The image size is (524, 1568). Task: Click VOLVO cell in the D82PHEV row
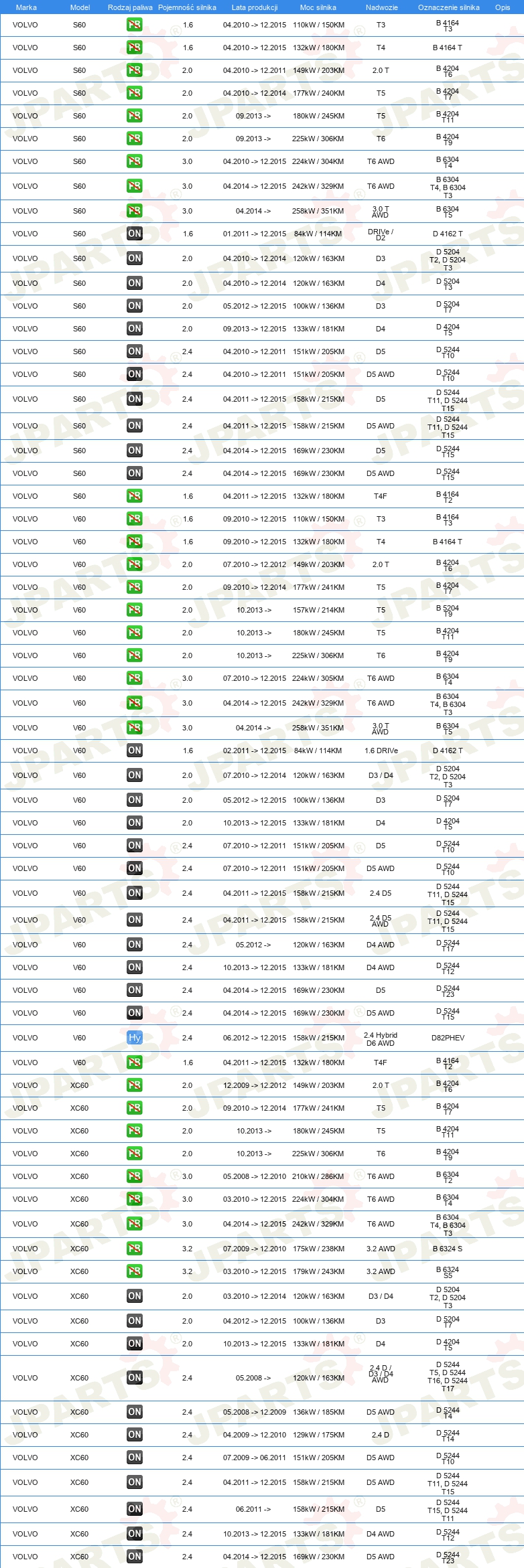click(25, 1038)
